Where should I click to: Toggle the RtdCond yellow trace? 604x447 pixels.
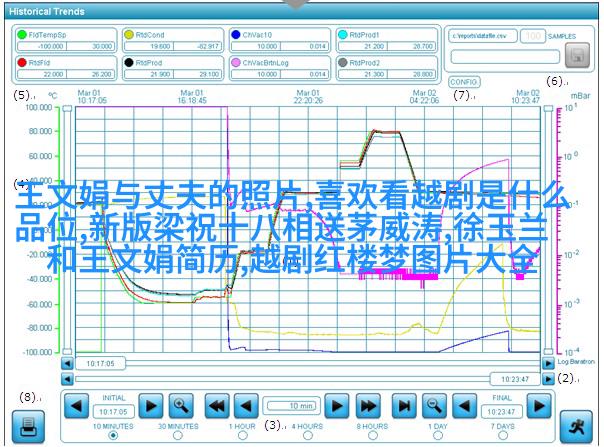point(129,35)
